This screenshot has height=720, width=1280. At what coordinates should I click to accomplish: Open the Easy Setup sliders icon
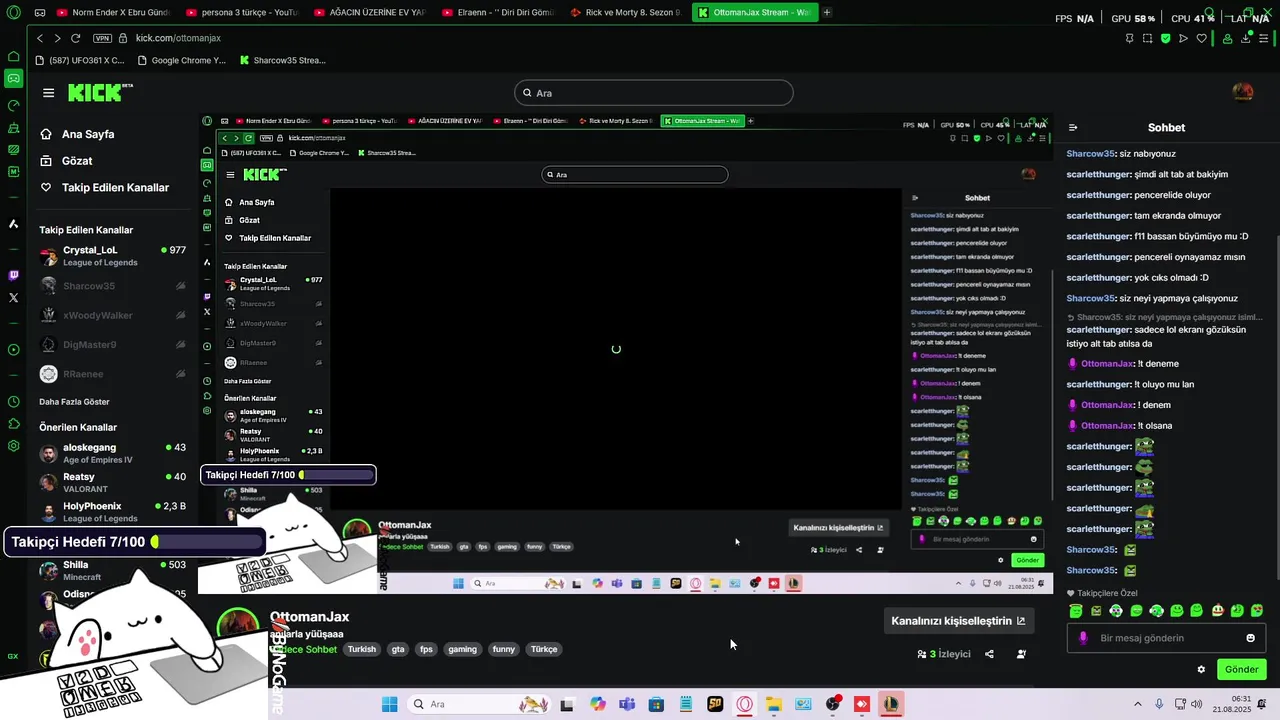tap(1264, 38)
